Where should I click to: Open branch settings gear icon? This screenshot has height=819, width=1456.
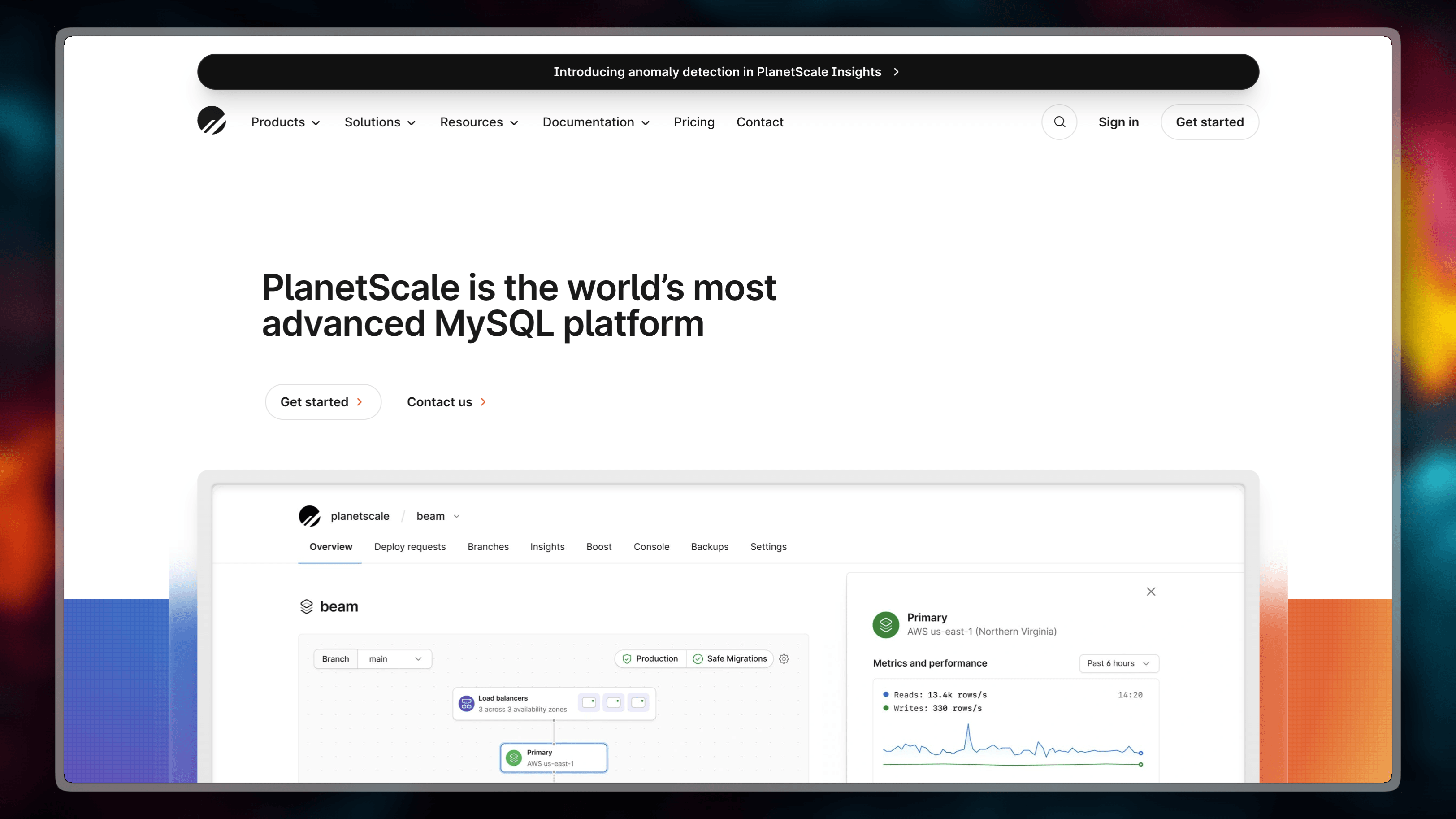[x=784, y=658]
